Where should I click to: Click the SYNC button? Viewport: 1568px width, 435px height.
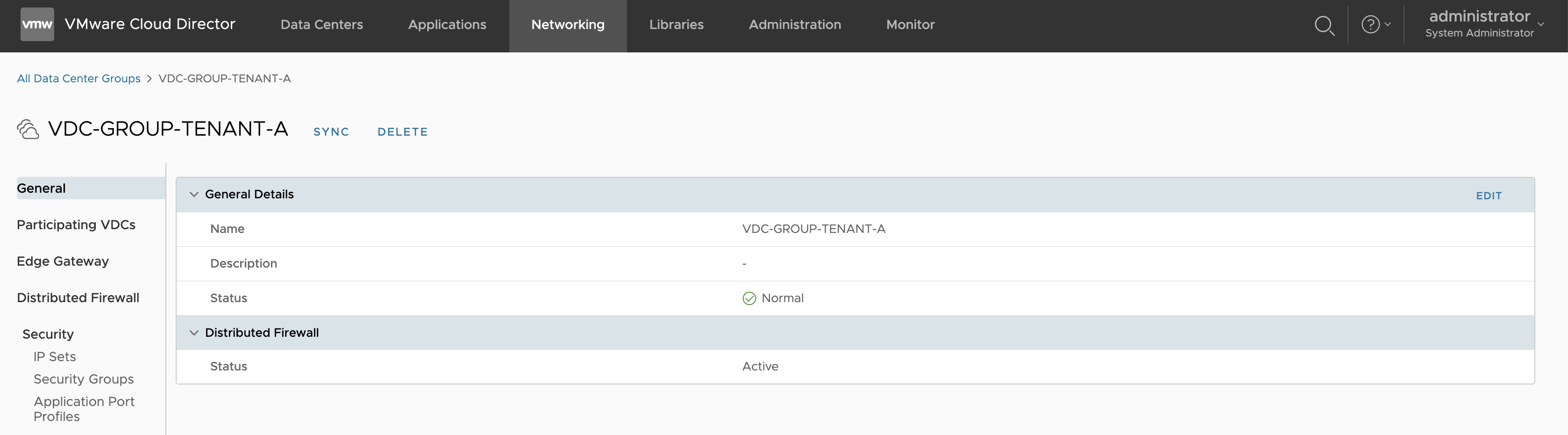(x=331, y=131)
